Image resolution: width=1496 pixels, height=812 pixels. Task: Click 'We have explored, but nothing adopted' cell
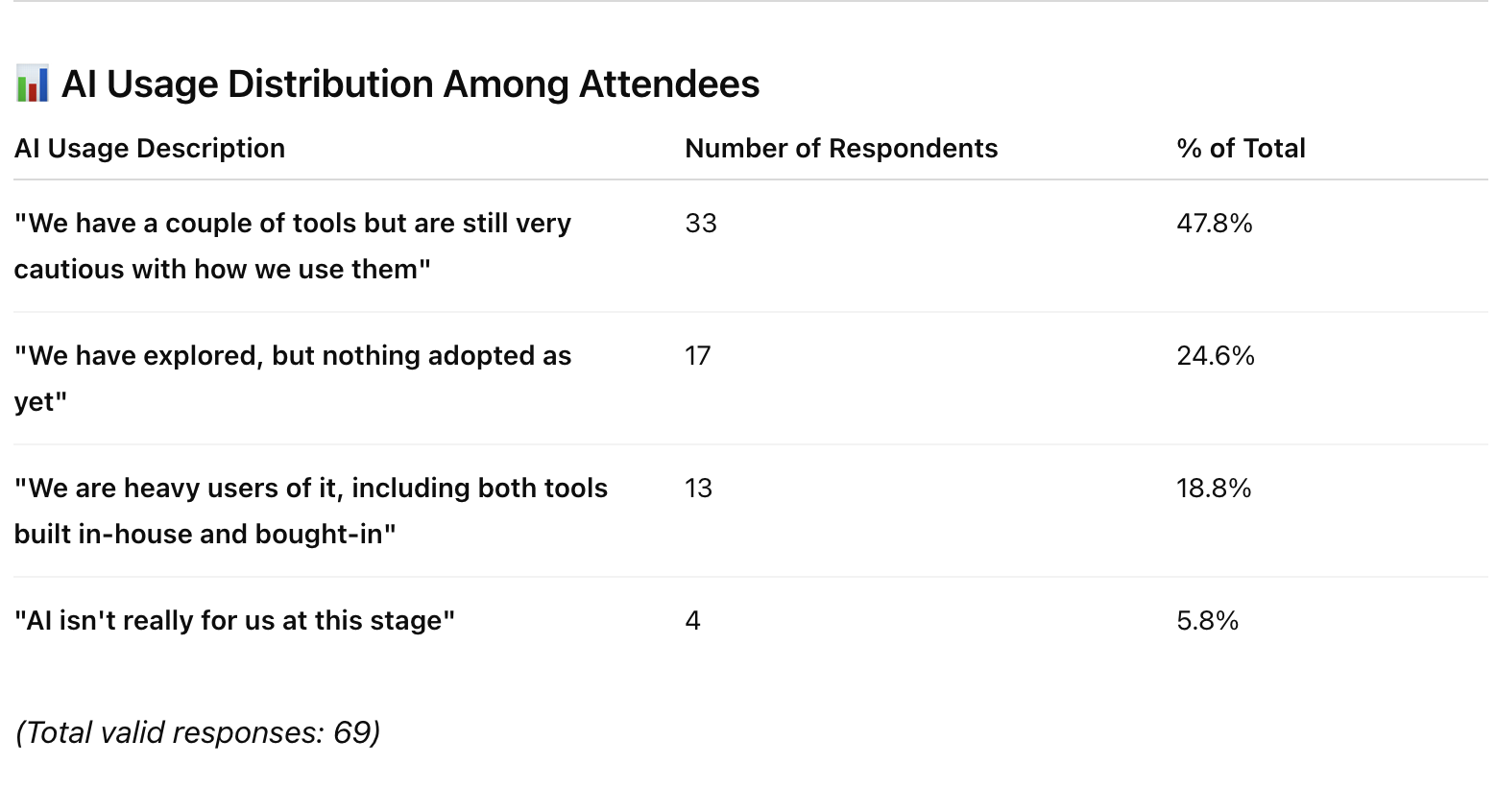pyautogui.click(x=293, y=379)
